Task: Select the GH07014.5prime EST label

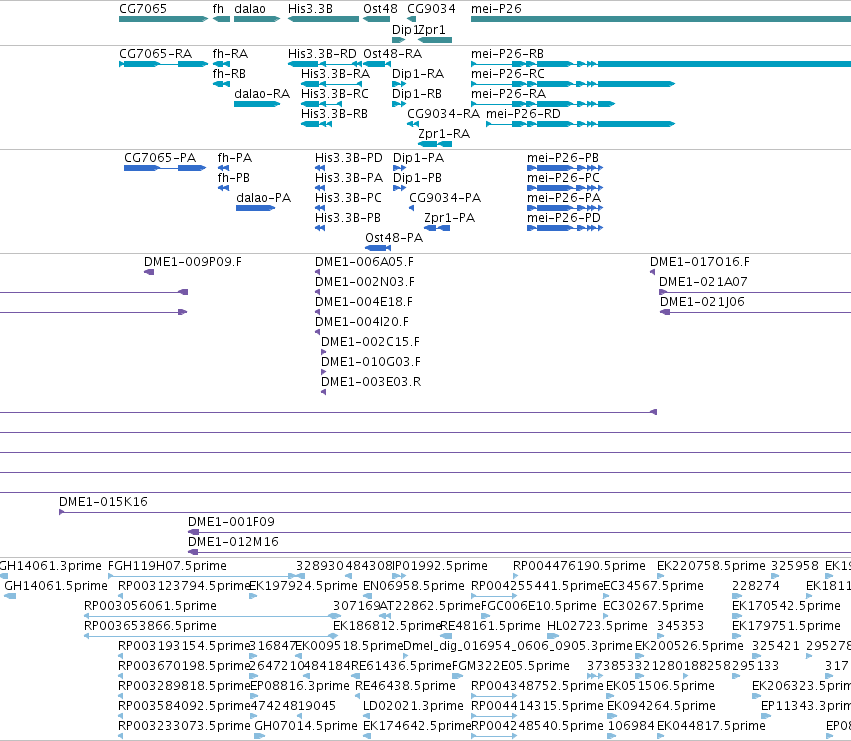Action: tap(306, 726)
